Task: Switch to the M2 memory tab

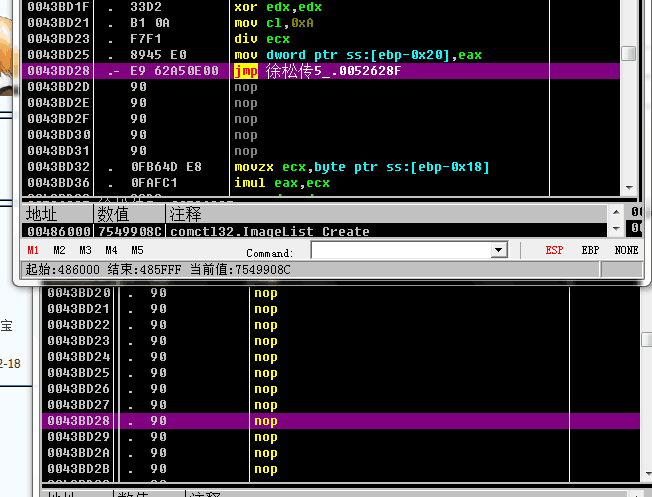Action: coord(59,250)
